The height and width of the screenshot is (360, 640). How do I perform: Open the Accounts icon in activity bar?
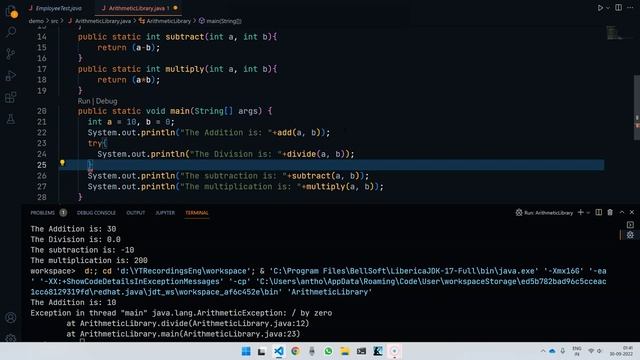point(11,318)
